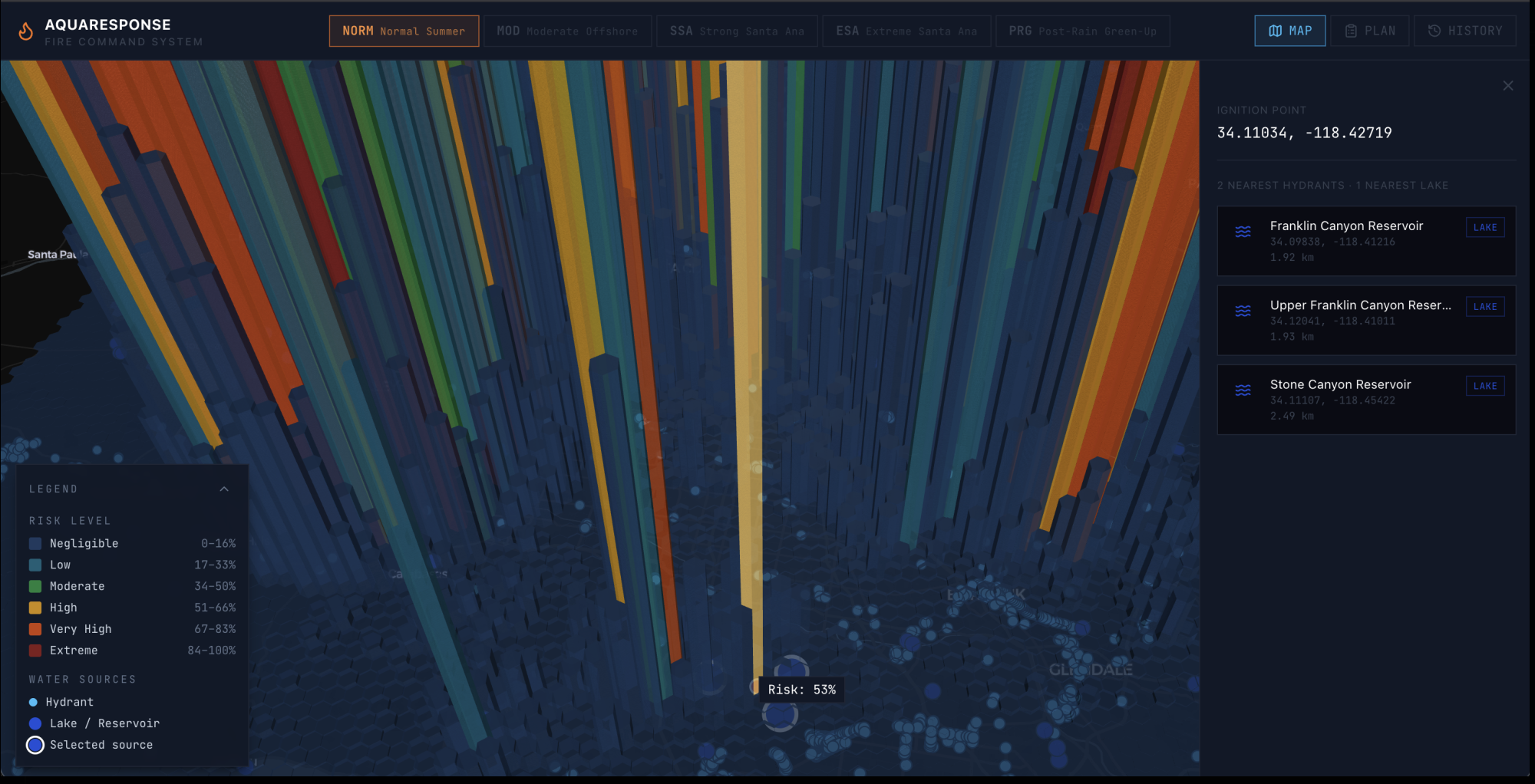This screenshot has height=784, width=1535.
Task: Click the 84–100% Extreme range text
Action: click(212, 651)
